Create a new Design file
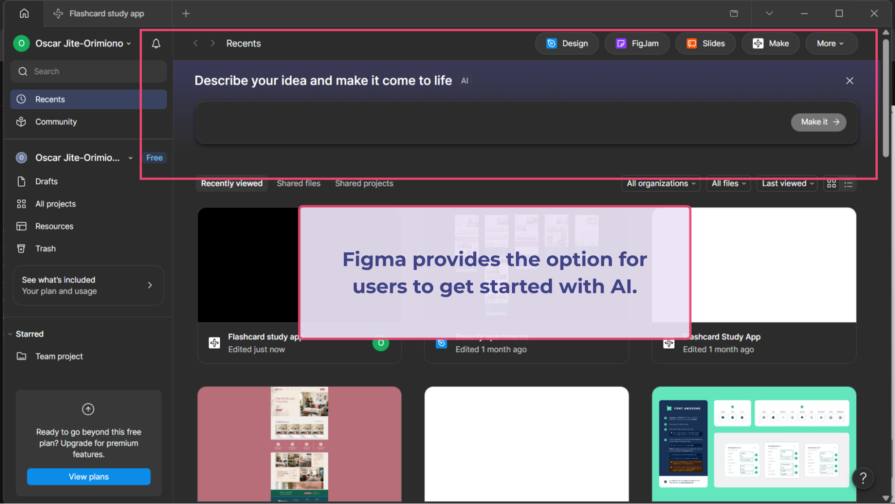 tap(567, 43)
